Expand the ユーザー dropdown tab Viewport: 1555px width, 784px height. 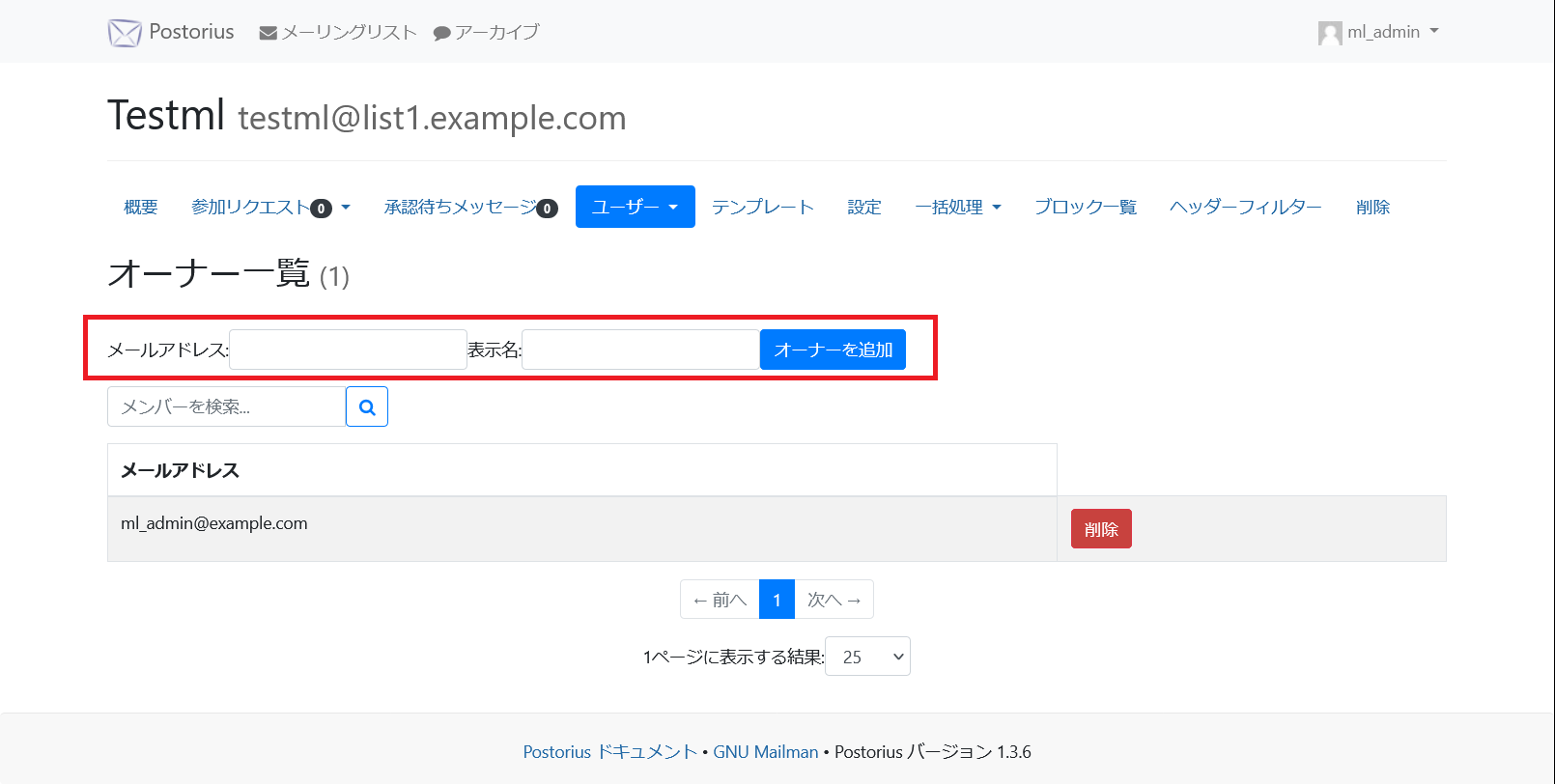[x=636, y=207]
